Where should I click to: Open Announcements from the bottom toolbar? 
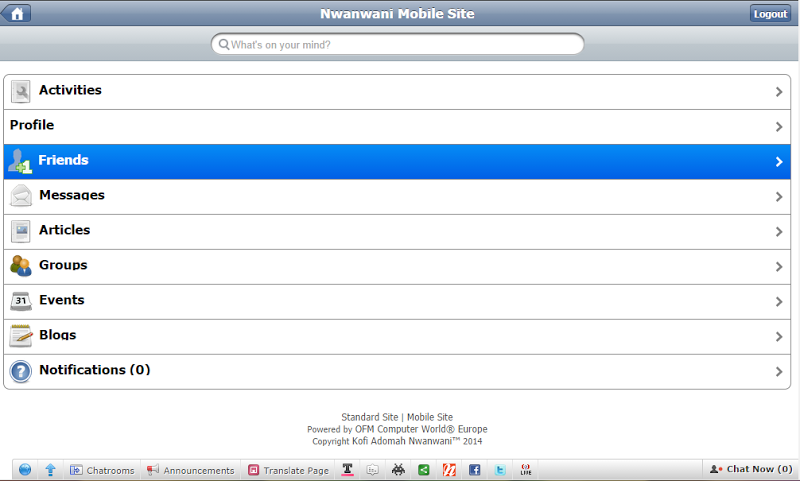[190, 470]
